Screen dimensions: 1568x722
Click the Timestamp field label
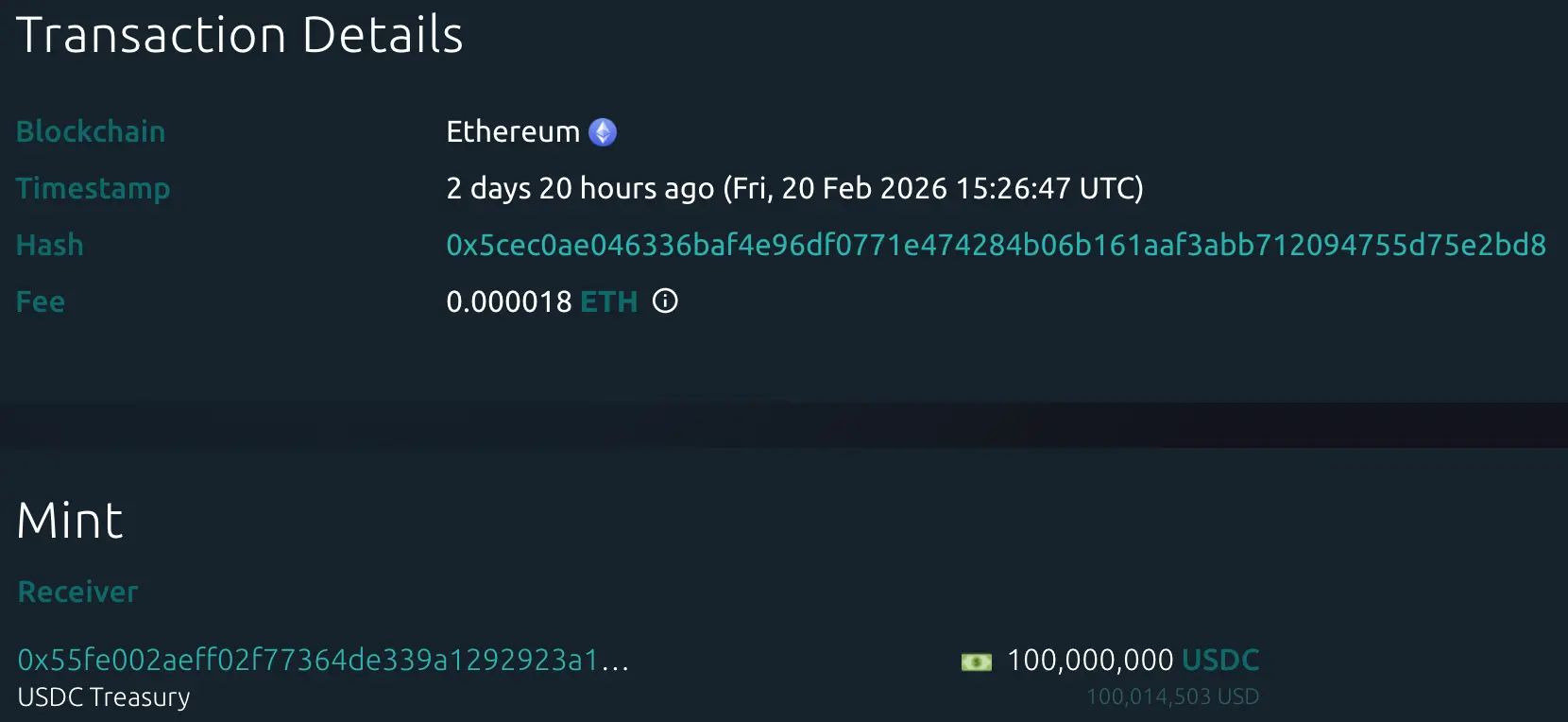93,189
